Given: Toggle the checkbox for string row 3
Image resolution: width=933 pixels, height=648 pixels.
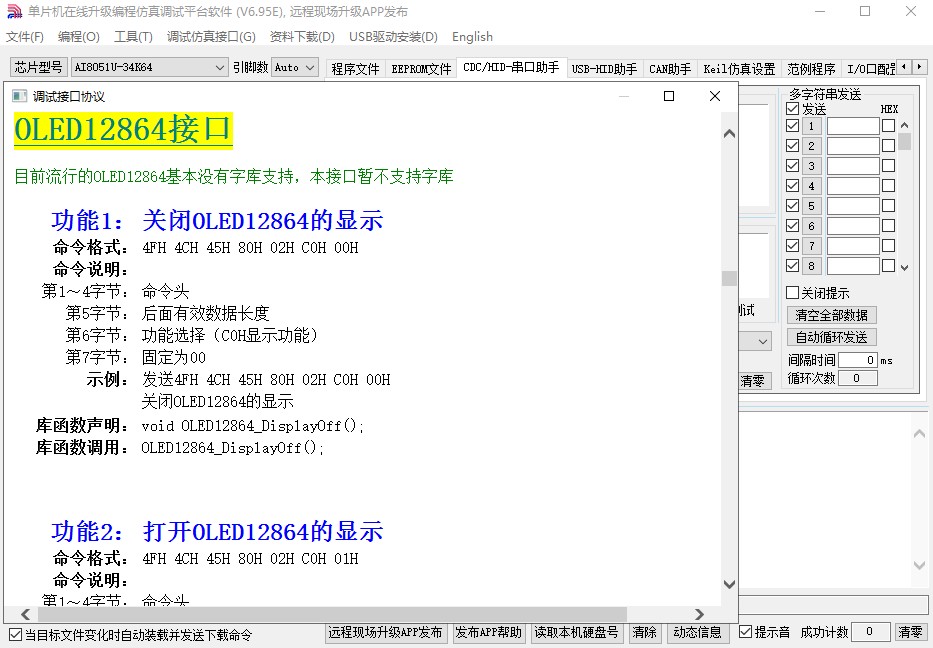Looking at the screenshot, I should [x=792, y=165].
